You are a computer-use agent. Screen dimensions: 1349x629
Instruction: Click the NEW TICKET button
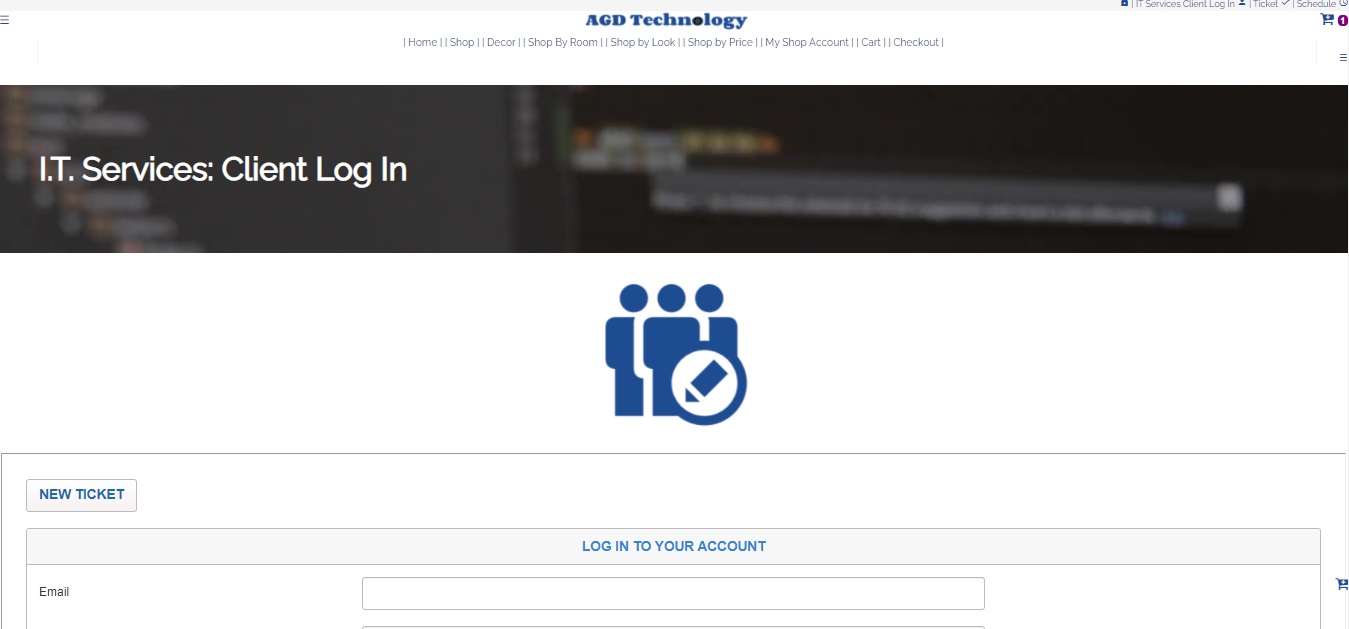tap(81, 495)
